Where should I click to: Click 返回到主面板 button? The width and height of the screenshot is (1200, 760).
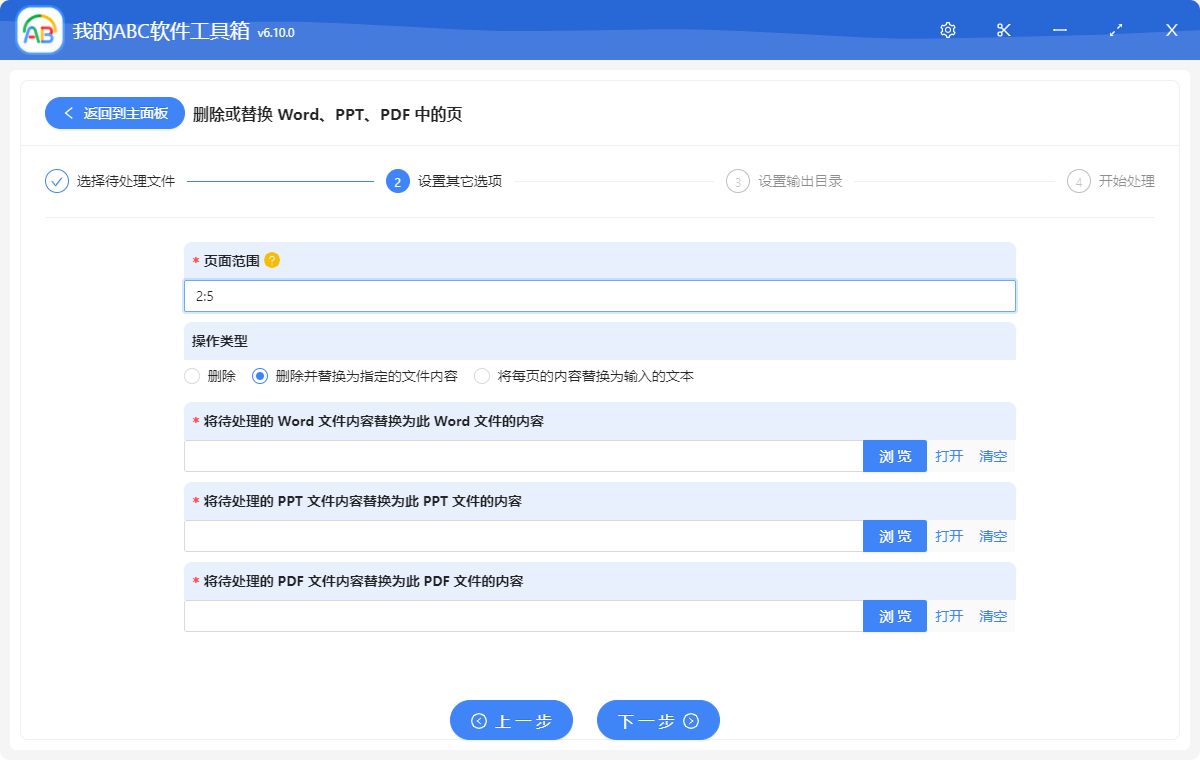(x=114, y=113)
